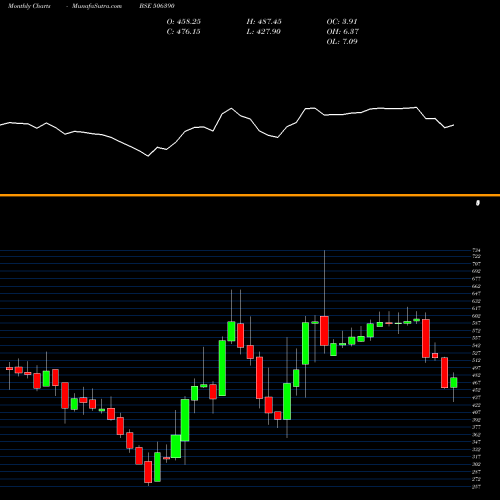Click the 497 price axis label
The width and height of the screenshot is (500, 500).
click(476, 368)
